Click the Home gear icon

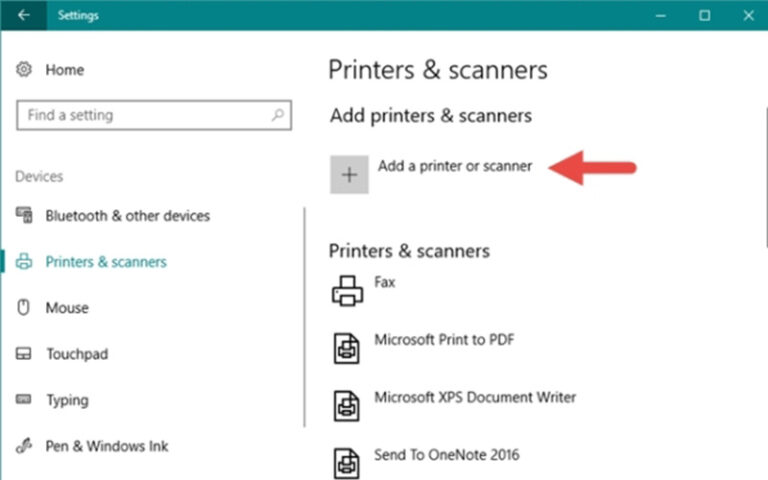pos(24,69)
